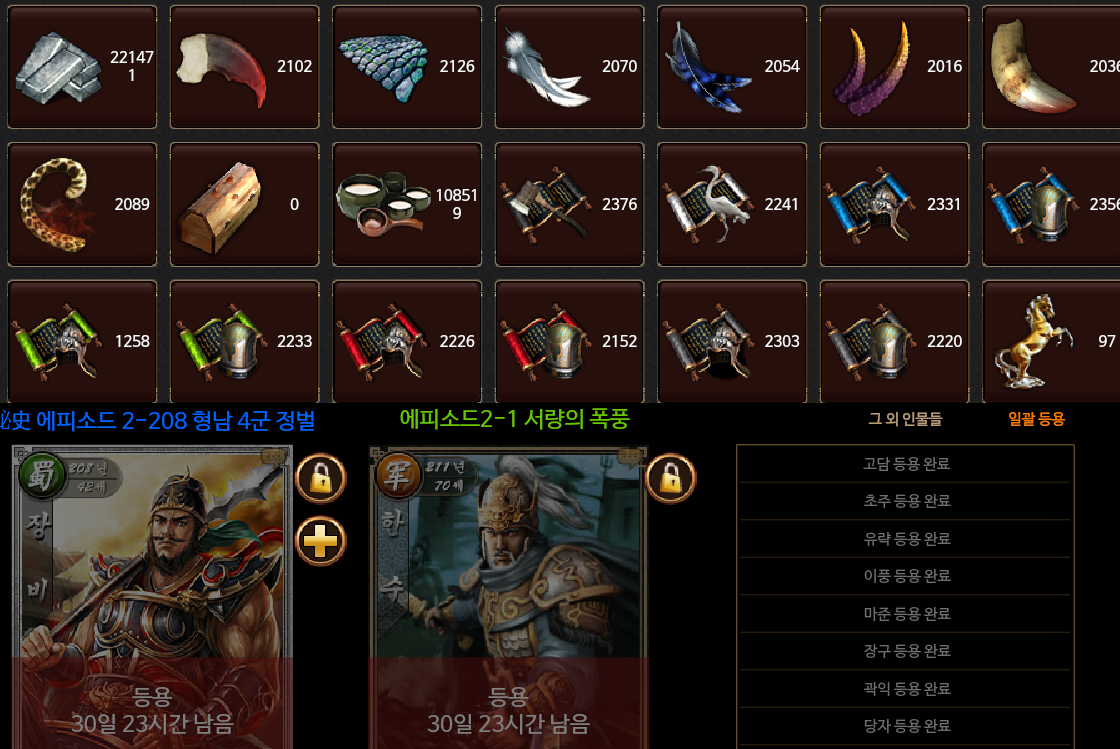
Task: Open 에피소드2-1 서량의 폭풍 heading
Action: (514, 419)
